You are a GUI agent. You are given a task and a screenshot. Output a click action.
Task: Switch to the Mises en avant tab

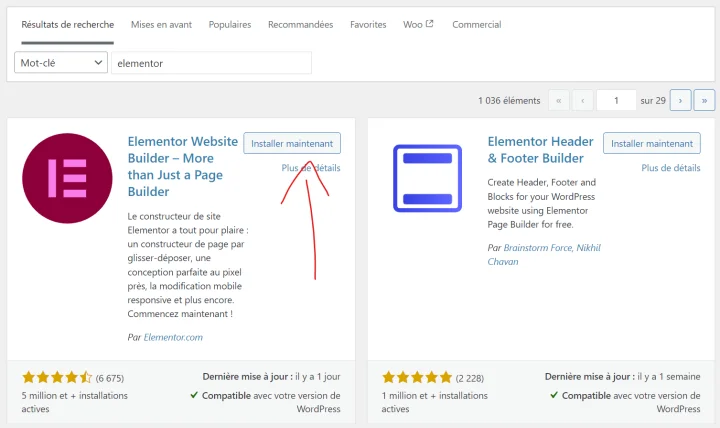coord(161,25)
